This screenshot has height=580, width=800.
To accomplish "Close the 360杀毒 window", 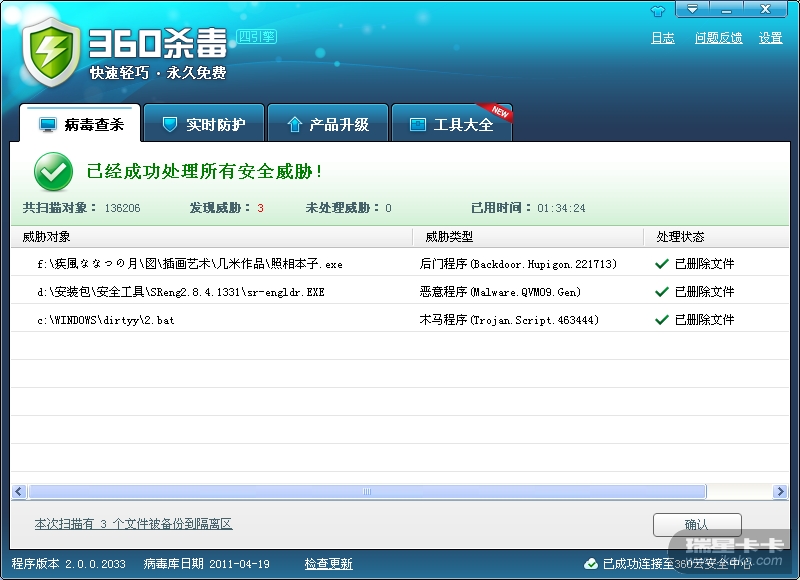I will click(765, 9).
